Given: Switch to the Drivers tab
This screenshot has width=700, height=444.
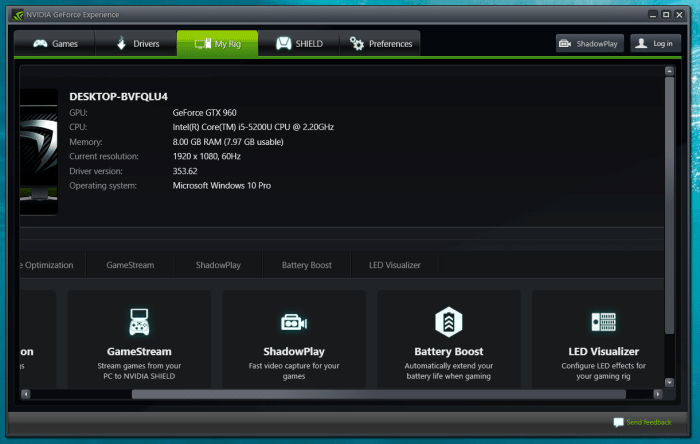Looking at the screenshot, I should pyautogui.click(x=136, y=43).
